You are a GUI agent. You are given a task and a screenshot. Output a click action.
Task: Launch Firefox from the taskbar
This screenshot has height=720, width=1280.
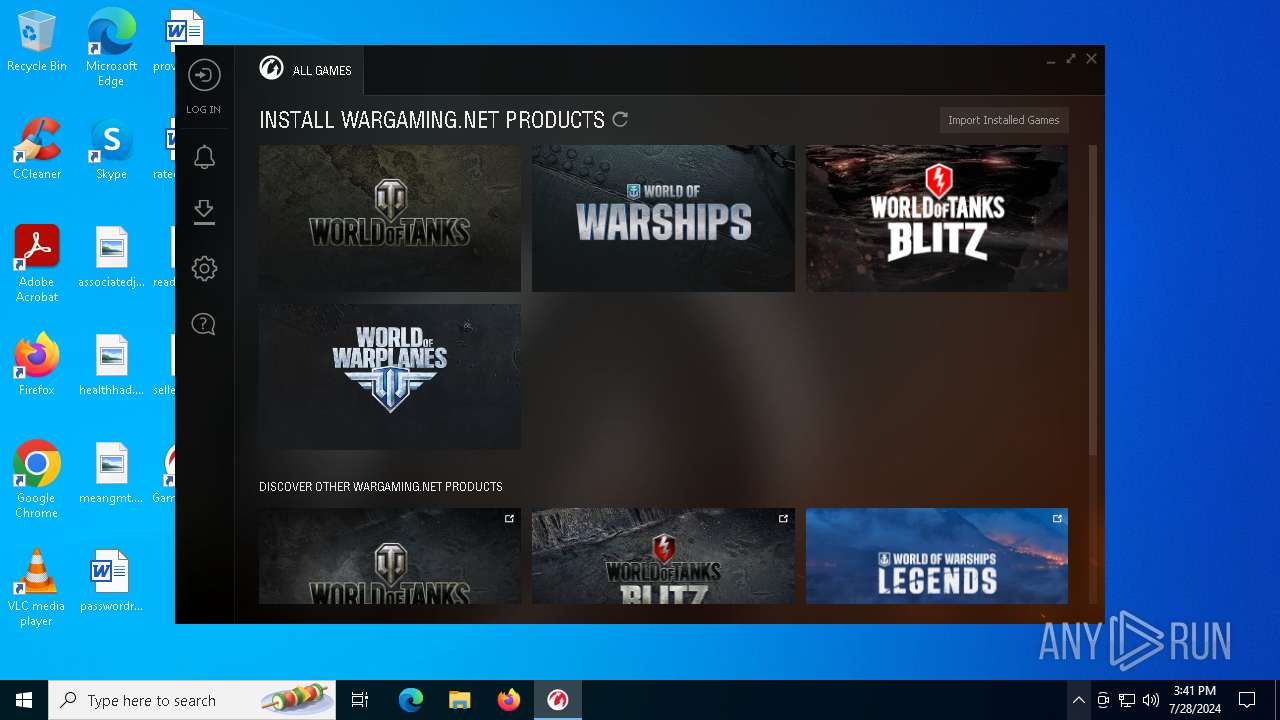[508, 700]
